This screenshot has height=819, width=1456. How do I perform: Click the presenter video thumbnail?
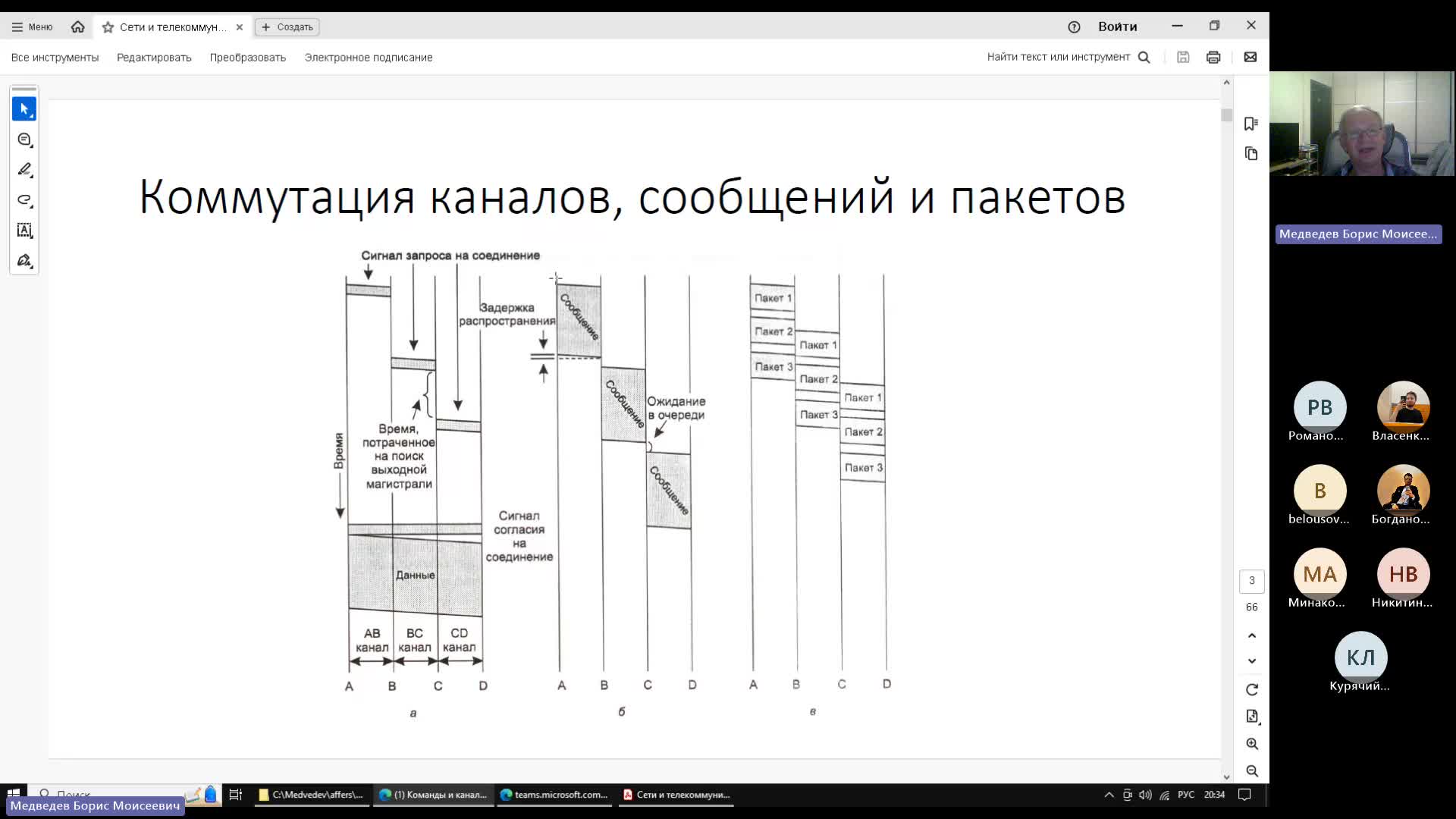pyautogui.click(x=1362, y=124)
